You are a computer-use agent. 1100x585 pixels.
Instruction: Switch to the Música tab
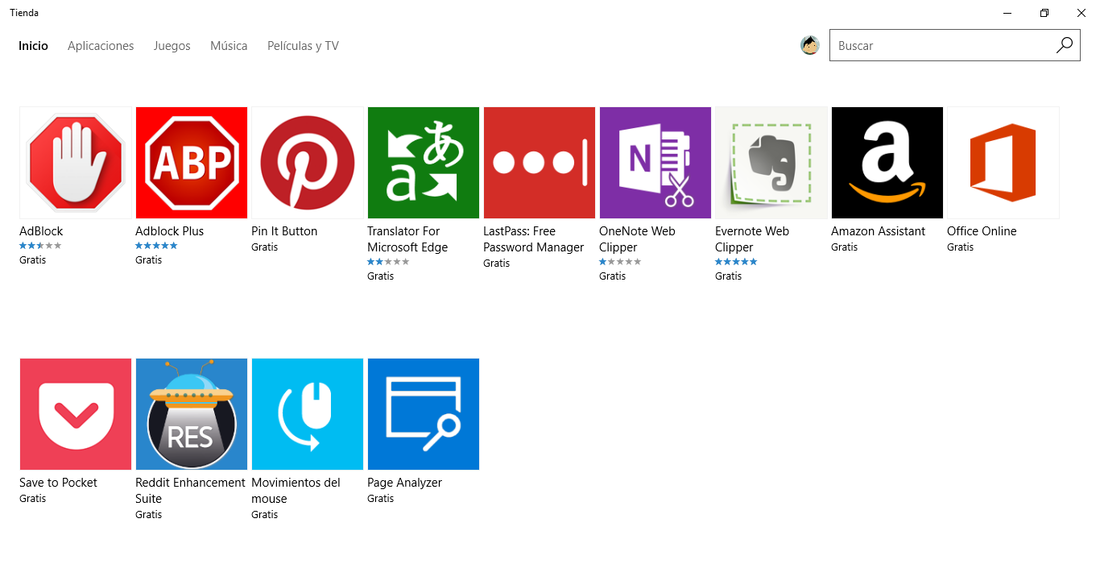[229, 46]
